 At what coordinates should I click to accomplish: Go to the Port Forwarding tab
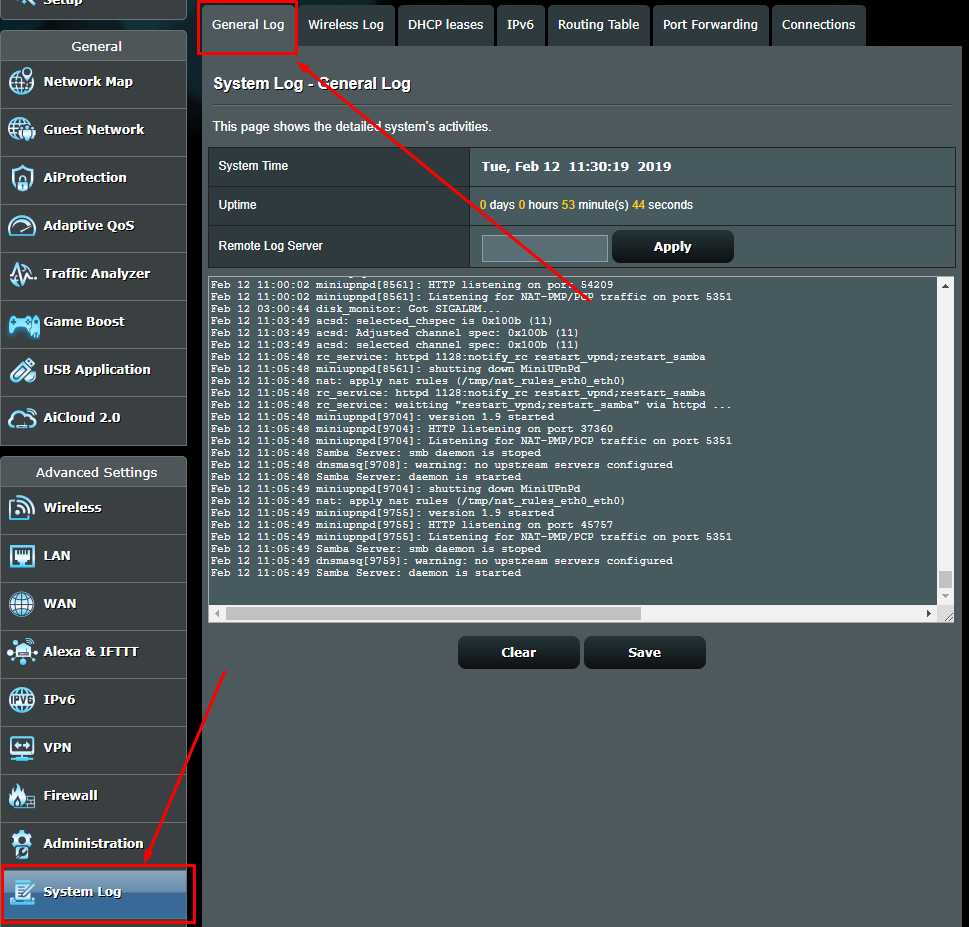click(x=710, y=25)
